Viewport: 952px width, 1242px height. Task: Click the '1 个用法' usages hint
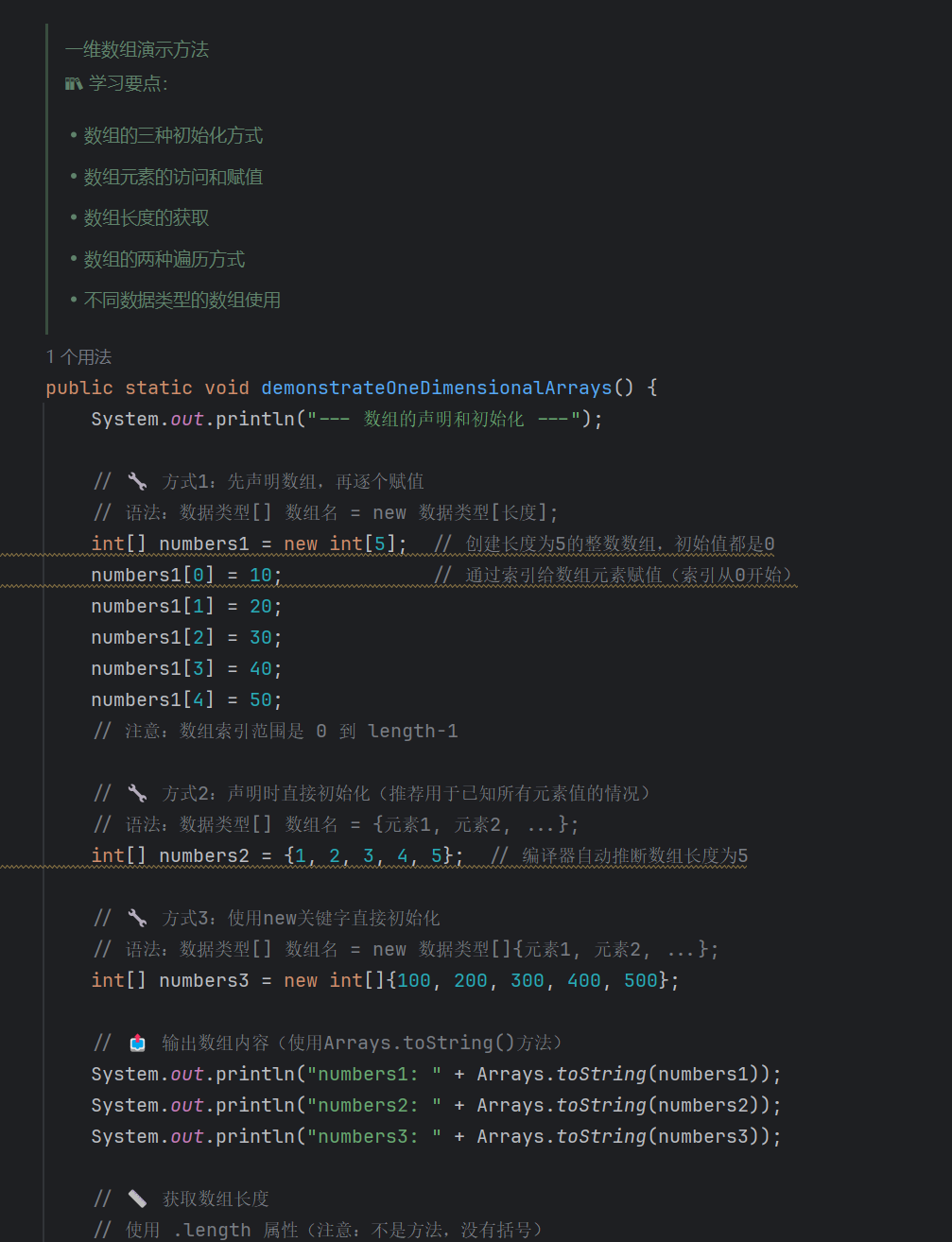tap(78, 356)
